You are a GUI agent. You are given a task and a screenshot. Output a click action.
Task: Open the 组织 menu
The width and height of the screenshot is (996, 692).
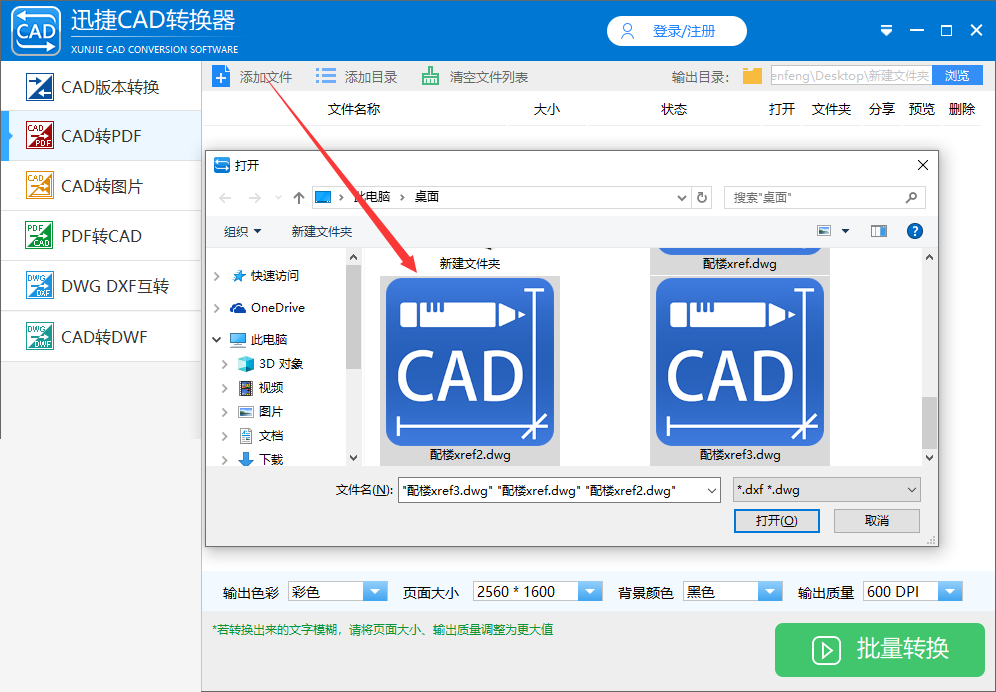point(242,231)
